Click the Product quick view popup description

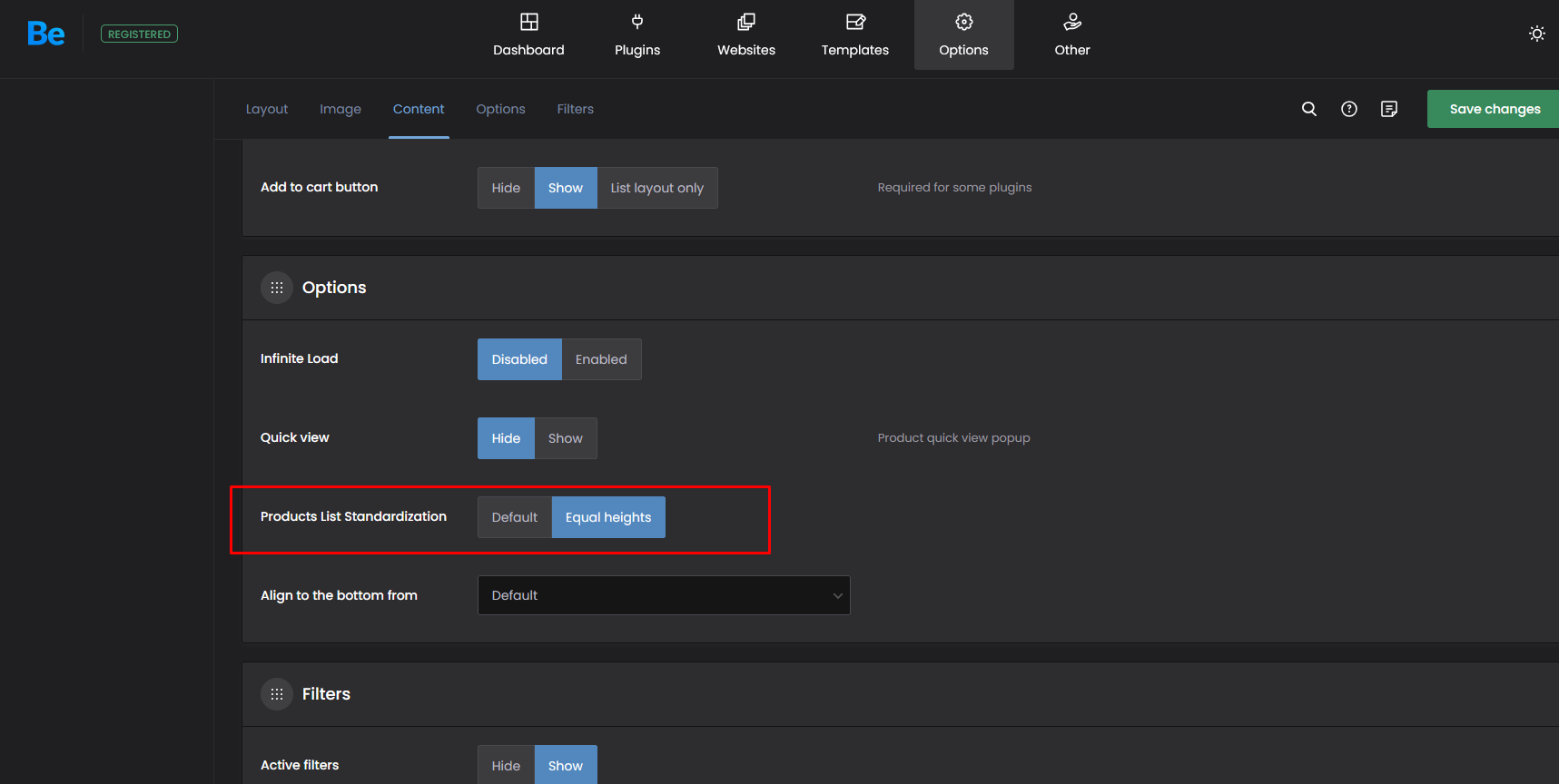click(953, 438)
